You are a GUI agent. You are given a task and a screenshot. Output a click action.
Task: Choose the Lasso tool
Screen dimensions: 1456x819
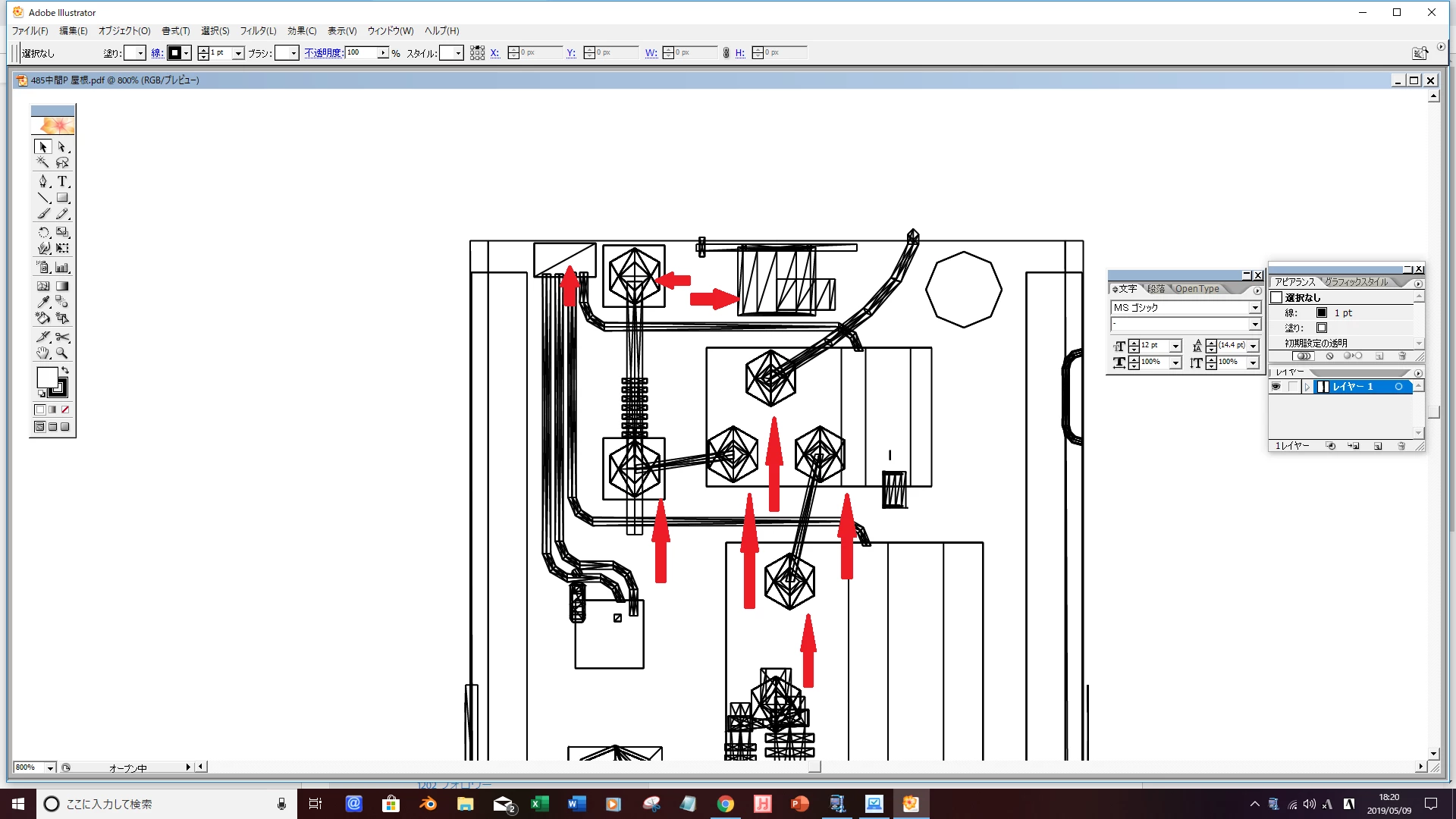[x=62, y=163]
